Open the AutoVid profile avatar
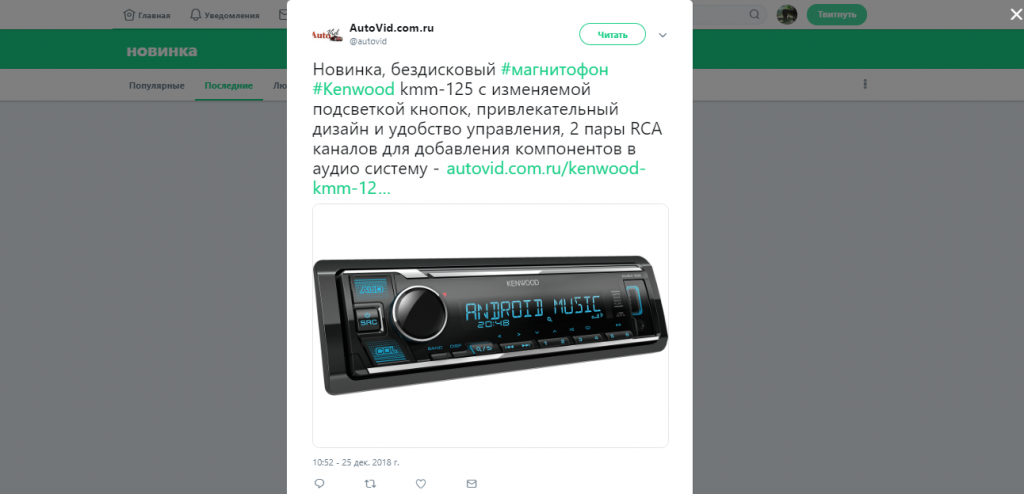Screen dimensions: 1024x494 click(327, 34)
